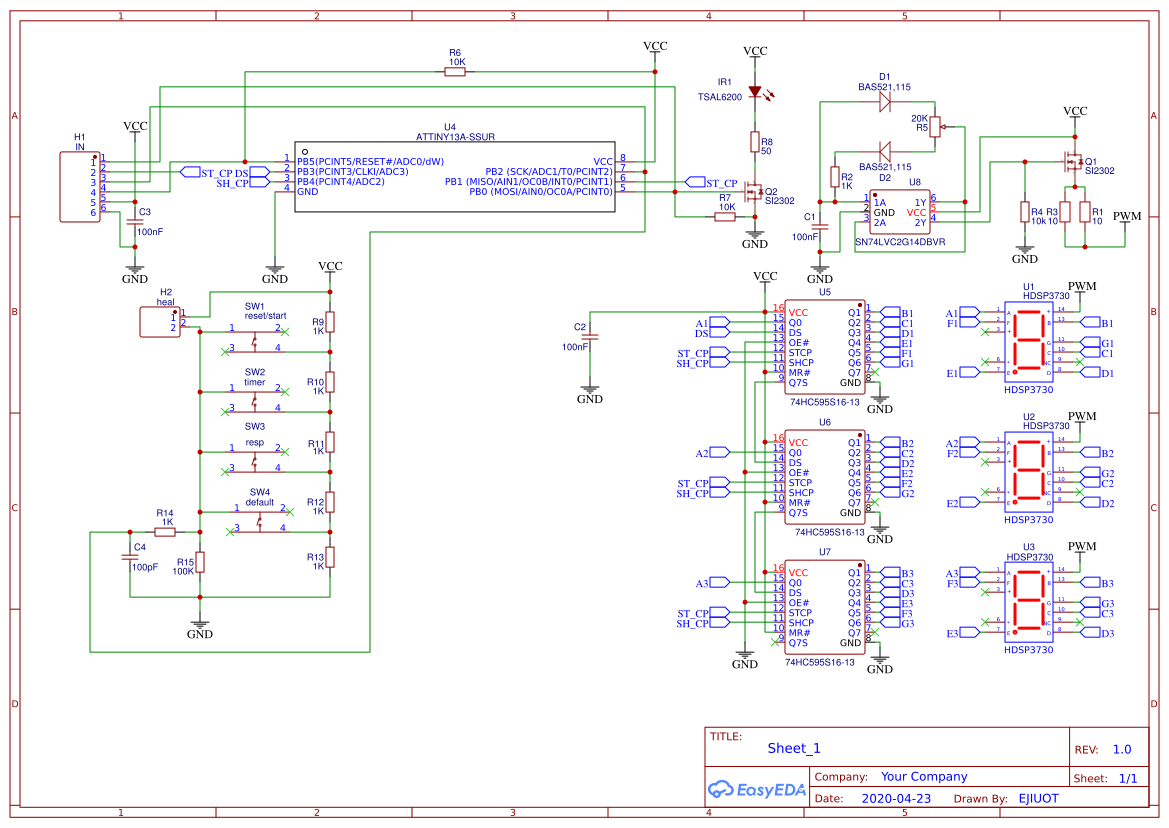Click the TITLE field showing Sheet_1

point(793,747)
